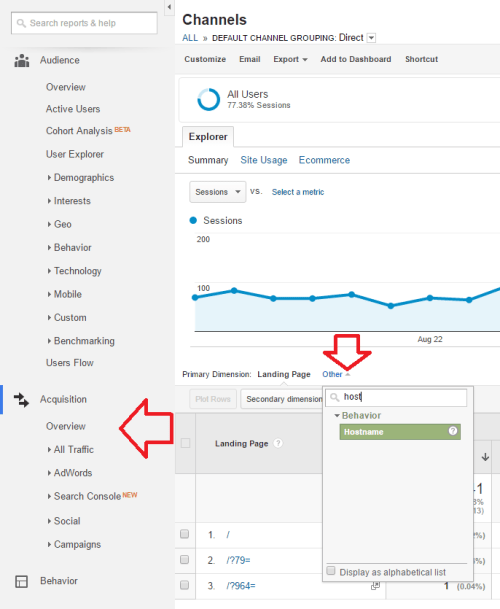Select Hostname from the dimension list
The image size is (500, 609).
click(x=400, y=432)
